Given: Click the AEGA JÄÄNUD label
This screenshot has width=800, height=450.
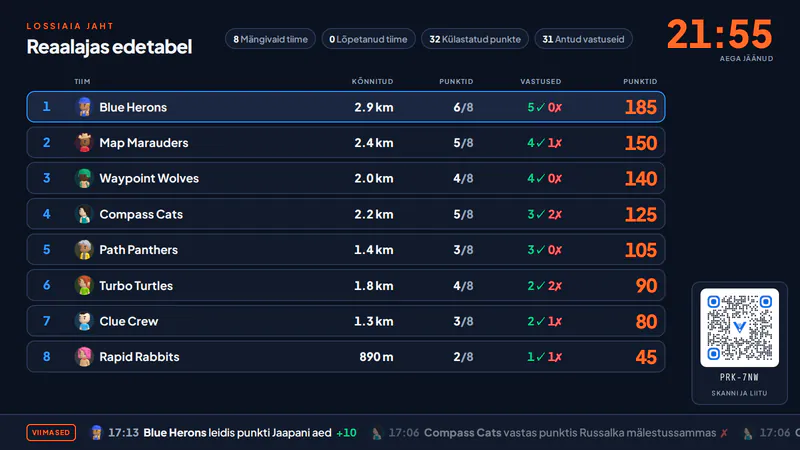Looking at the screenshot, I should click(746, 59).
